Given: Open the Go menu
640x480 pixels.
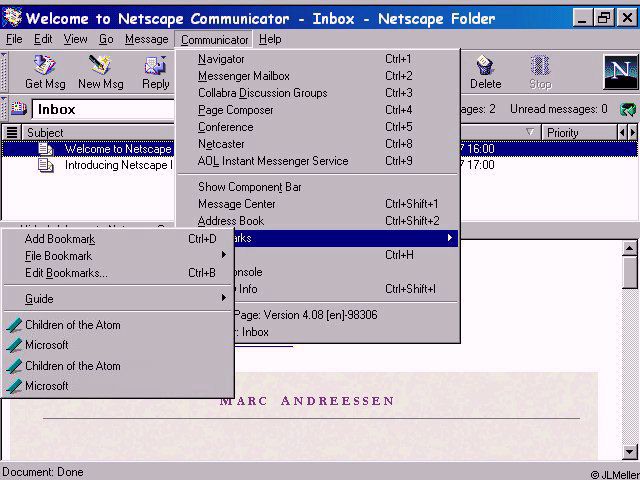Looking at the screenshot, I should tap(106, 39).
